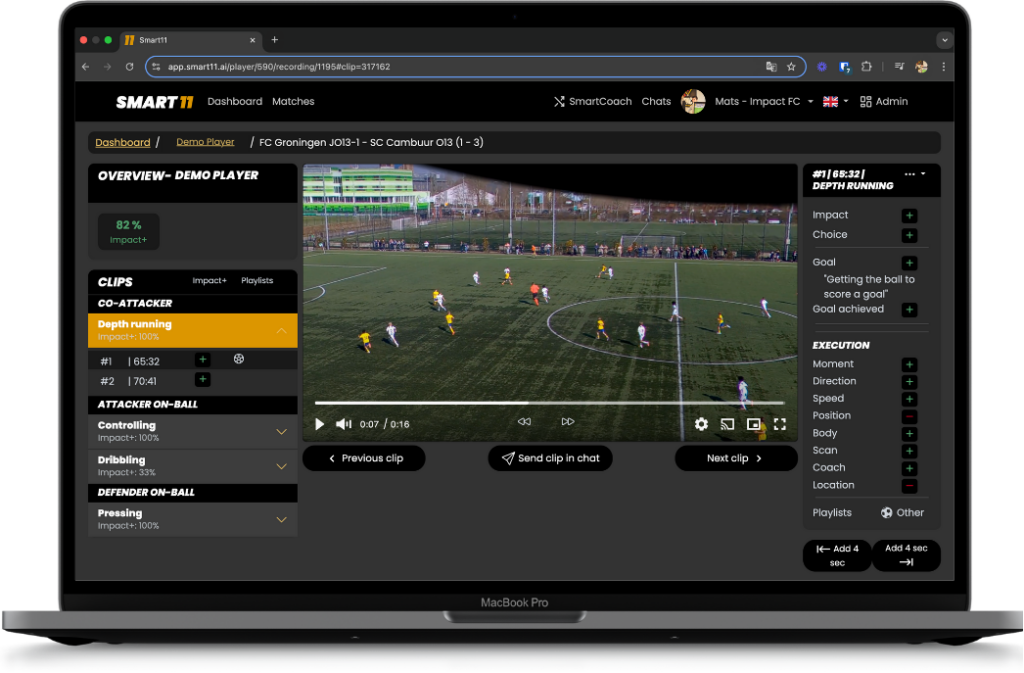This screenshot has height=673, width=1024.
Task: Fast-forward the video with the forward icon
Action: 568,422
